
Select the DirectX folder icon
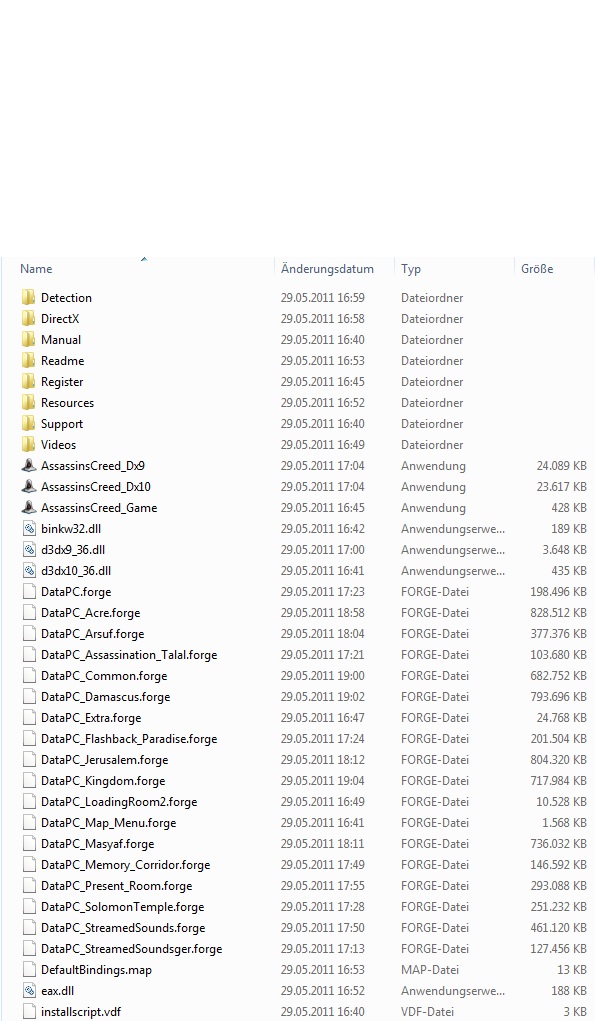point(29,318)
